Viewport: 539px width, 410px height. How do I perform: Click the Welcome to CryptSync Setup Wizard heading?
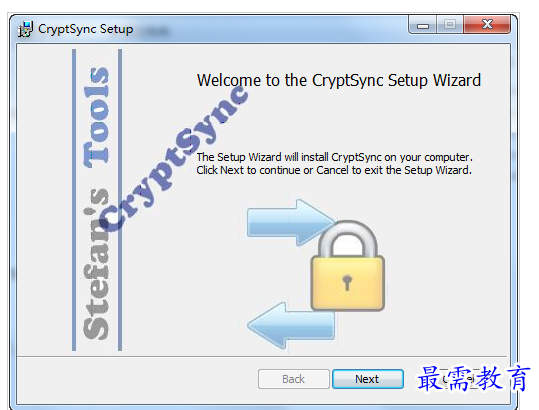[x=339, y=81]
